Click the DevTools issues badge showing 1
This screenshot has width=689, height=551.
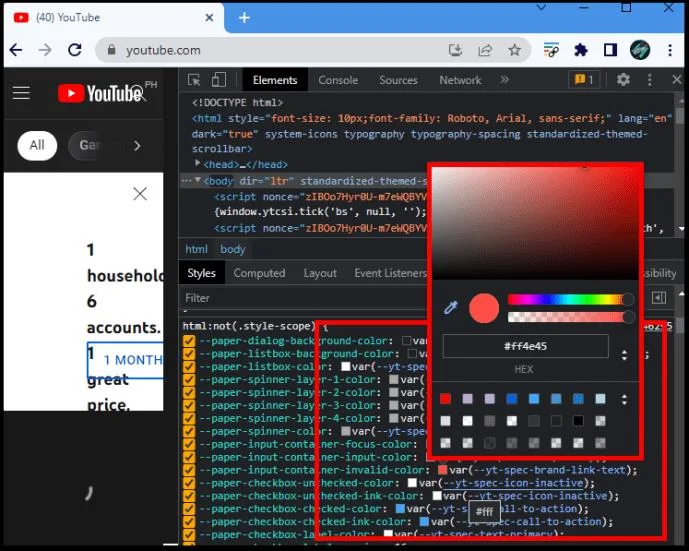coord(584,80)
